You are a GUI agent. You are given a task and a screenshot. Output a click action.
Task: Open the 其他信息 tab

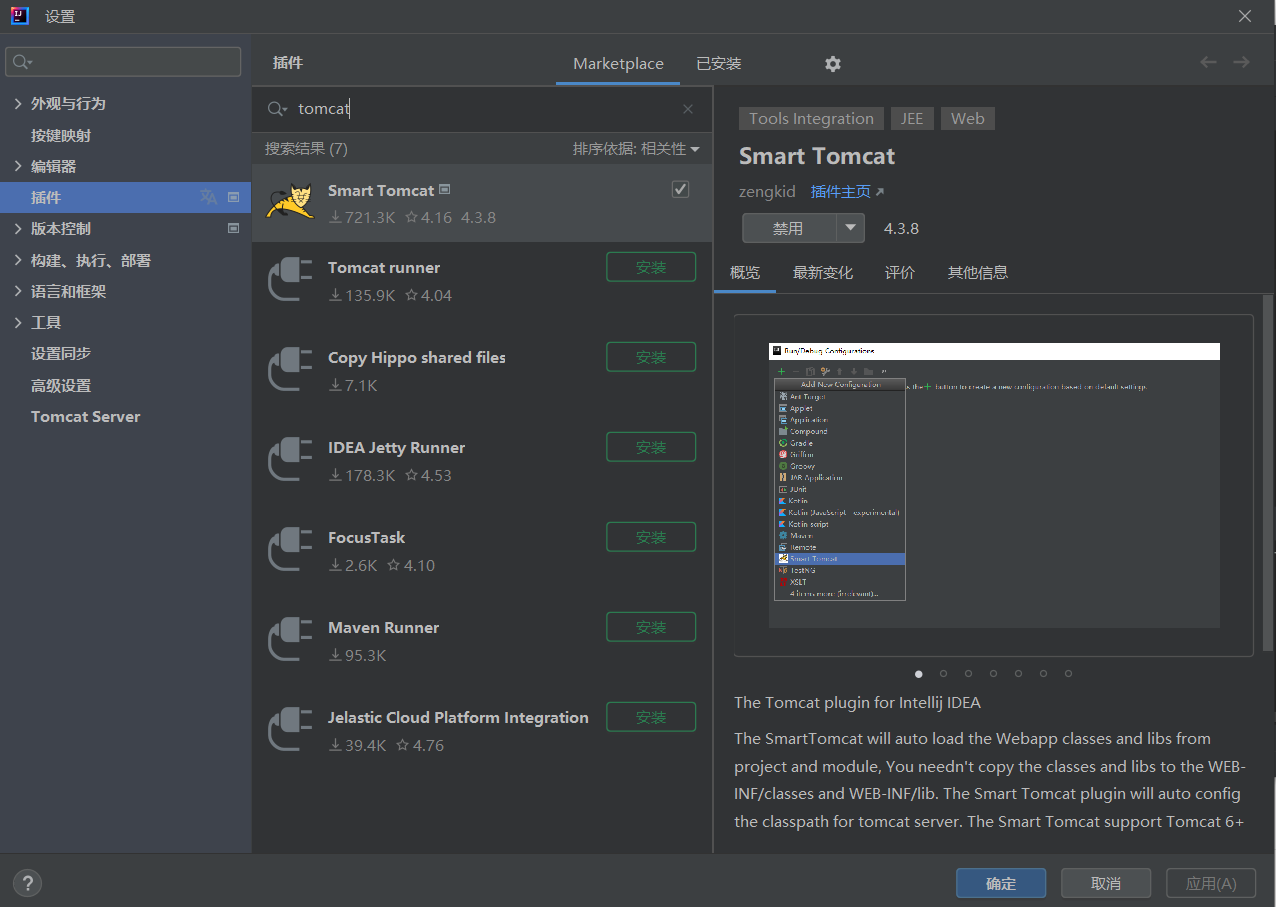click(978, 272)
